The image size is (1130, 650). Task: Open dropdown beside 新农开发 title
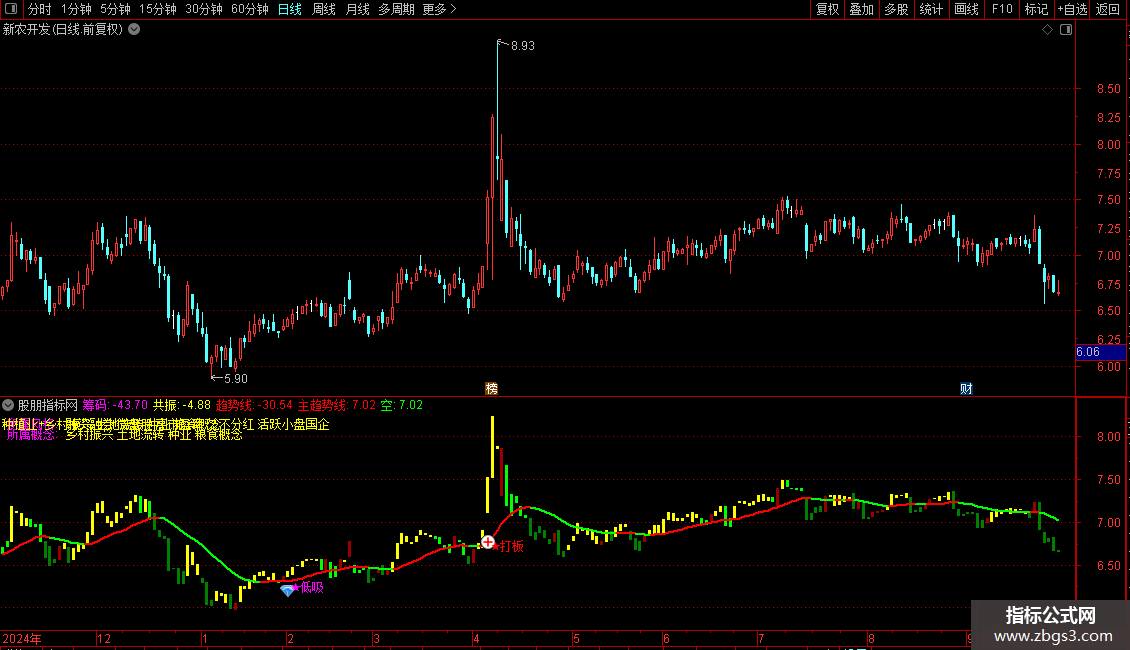(x=134, y=30)
